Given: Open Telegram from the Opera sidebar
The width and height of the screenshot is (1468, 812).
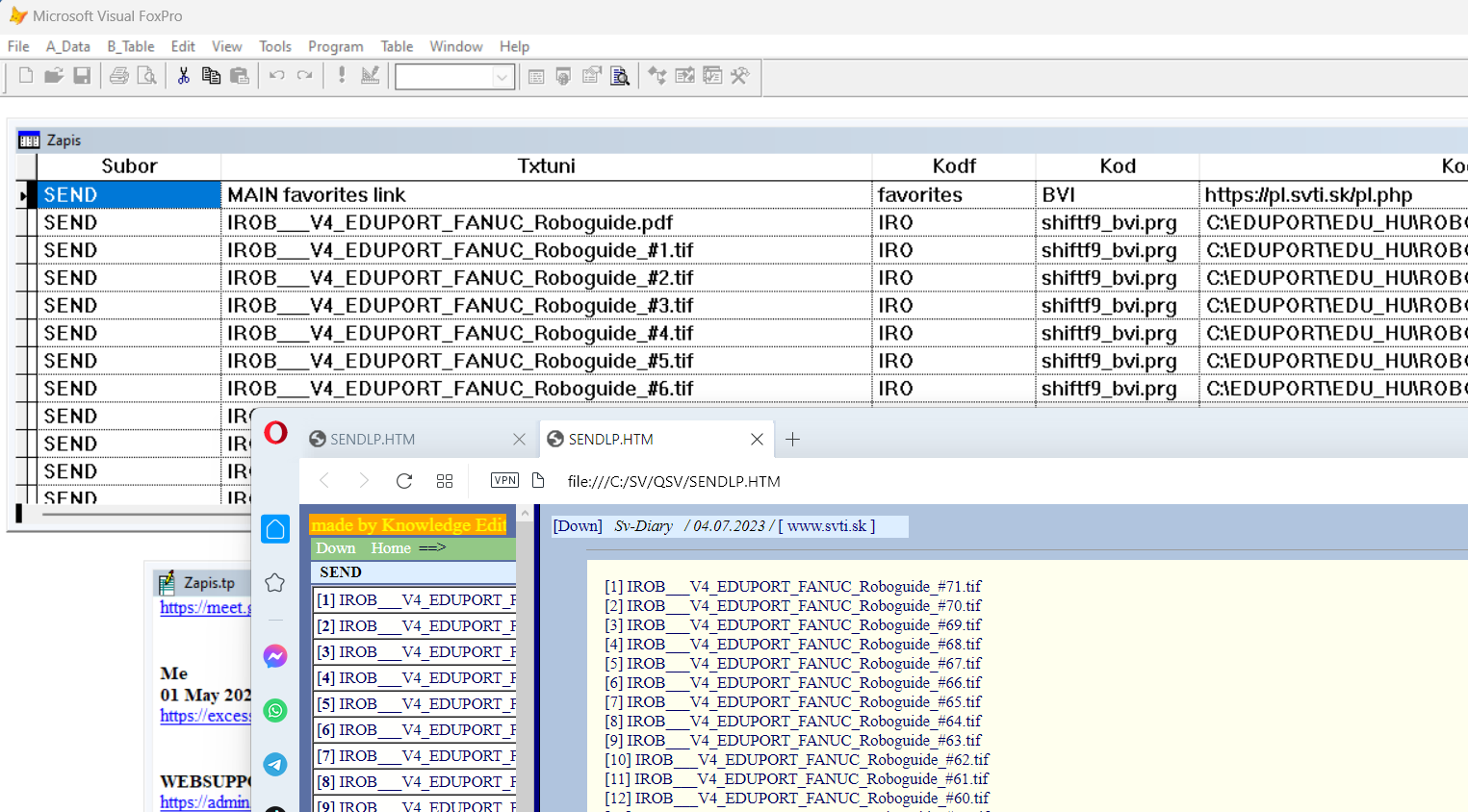Looking at the screenshot, I should [275, 764].
